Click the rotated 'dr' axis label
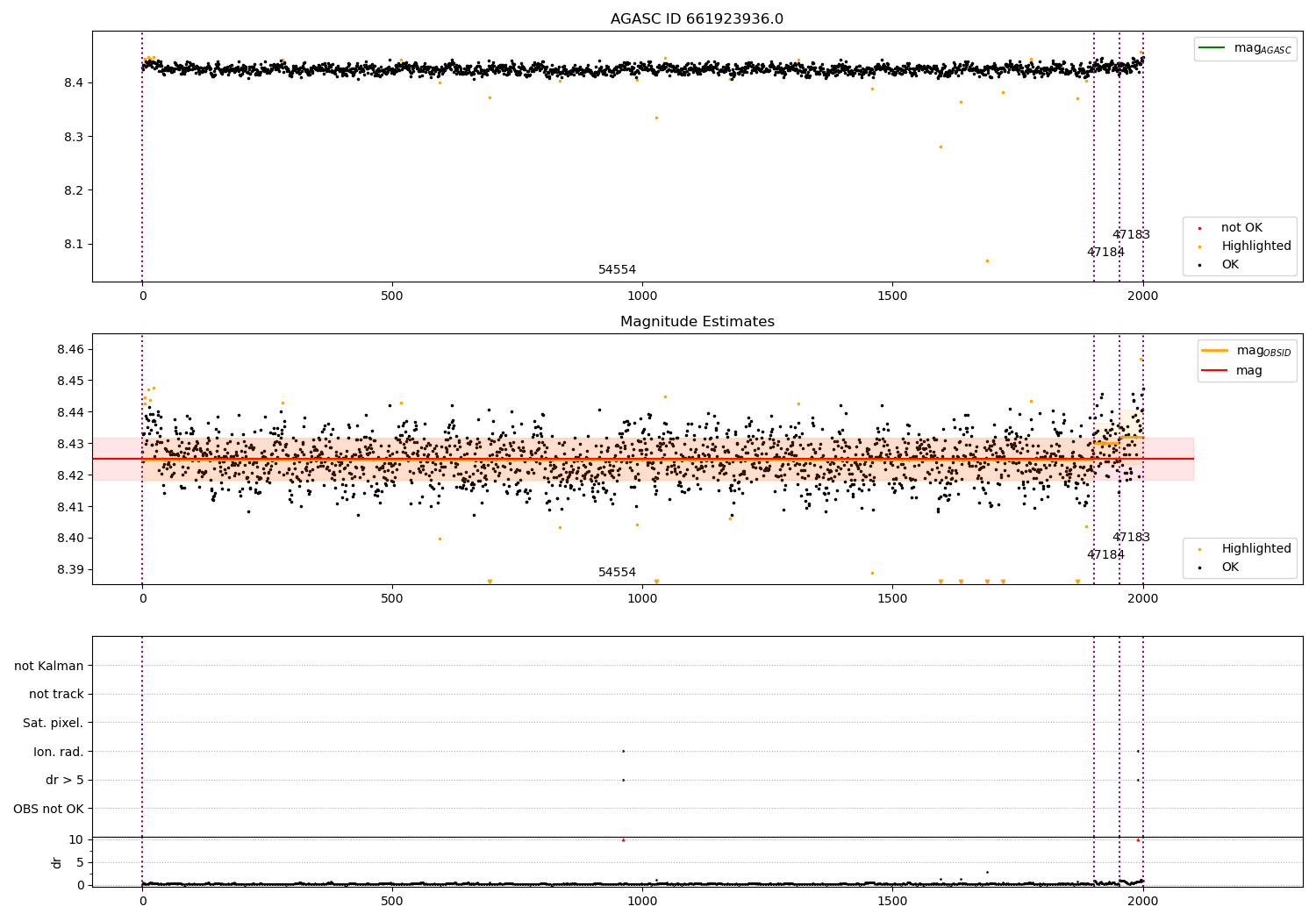 point(57,862)
